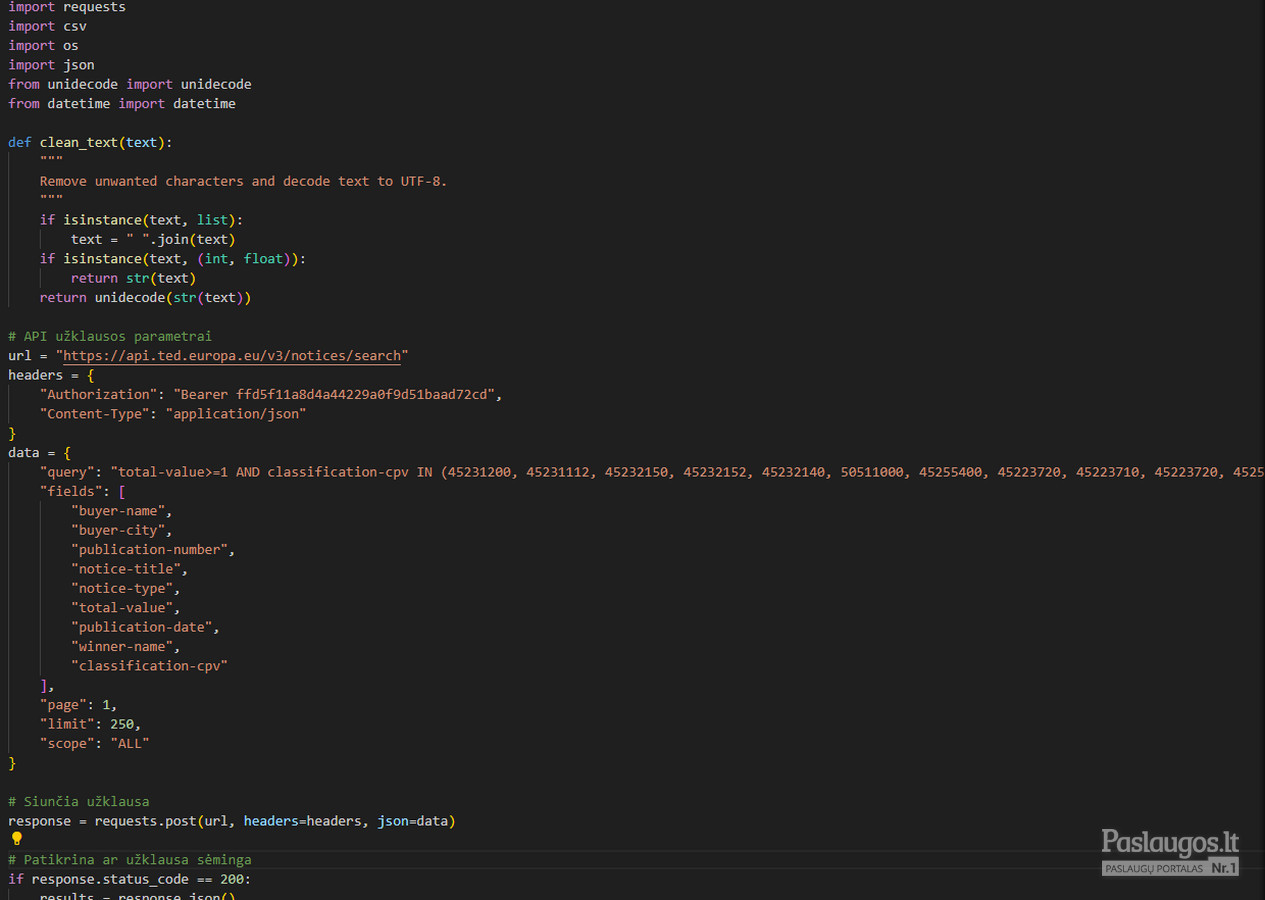
Task: Click the docstring 'Remove unwanted characters and decode text'
Action: pos(243,181)
